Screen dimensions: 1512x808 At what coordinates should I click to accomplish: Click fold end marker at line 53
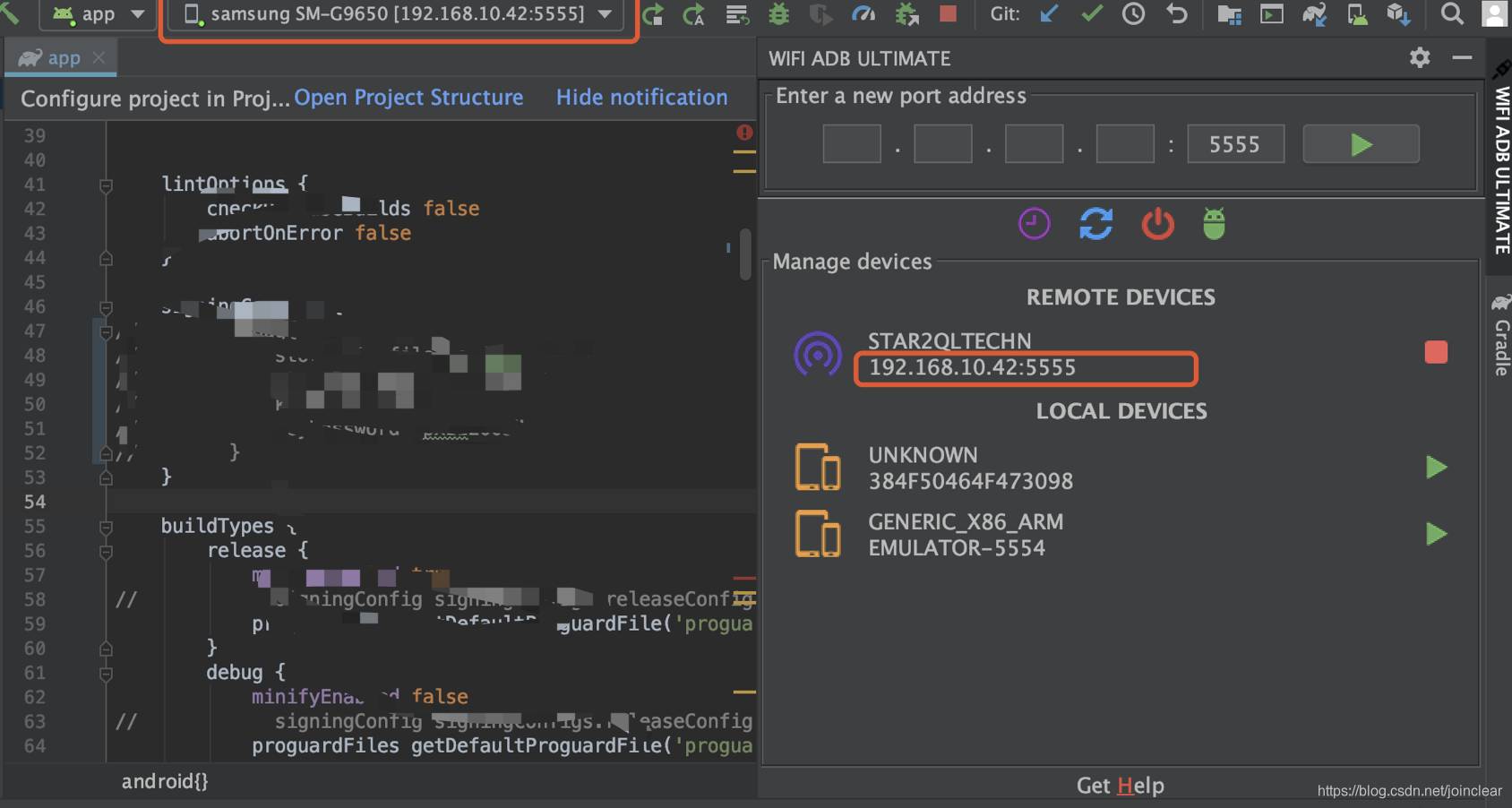click(106, 478)
